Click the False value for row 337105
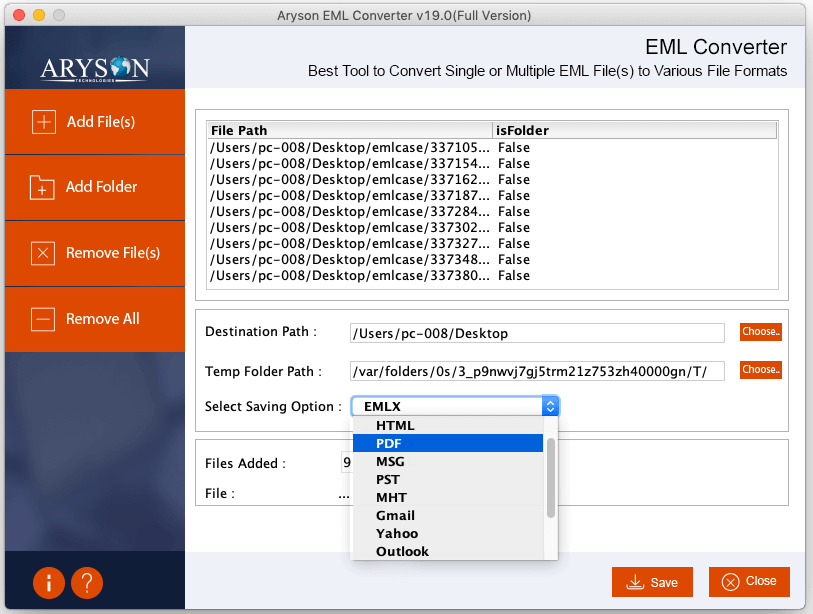 514,148
